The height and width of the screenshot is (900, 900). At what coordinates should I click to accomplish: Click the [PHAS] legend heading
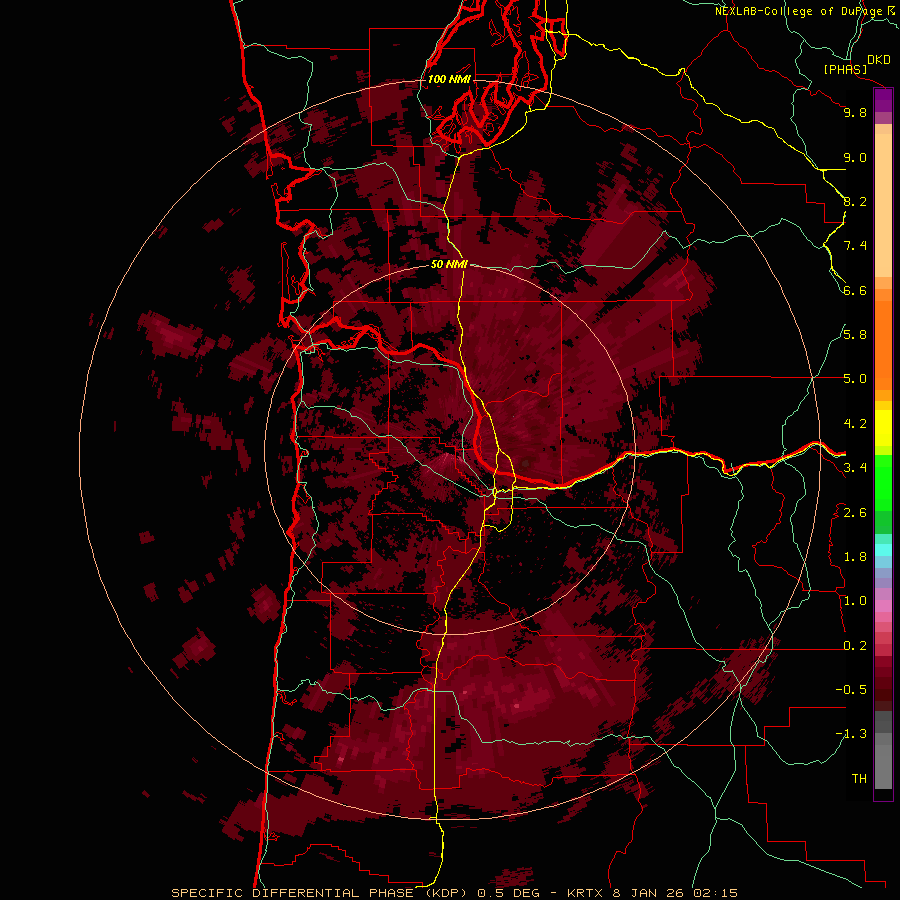click(x=845, y=70)
